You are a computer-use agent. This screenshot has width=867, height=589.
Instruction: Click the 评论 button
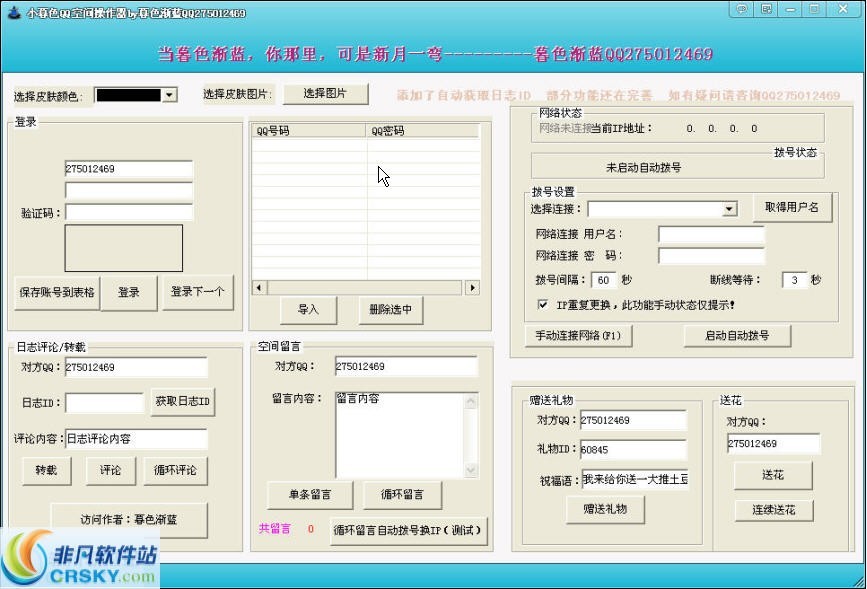111,471
